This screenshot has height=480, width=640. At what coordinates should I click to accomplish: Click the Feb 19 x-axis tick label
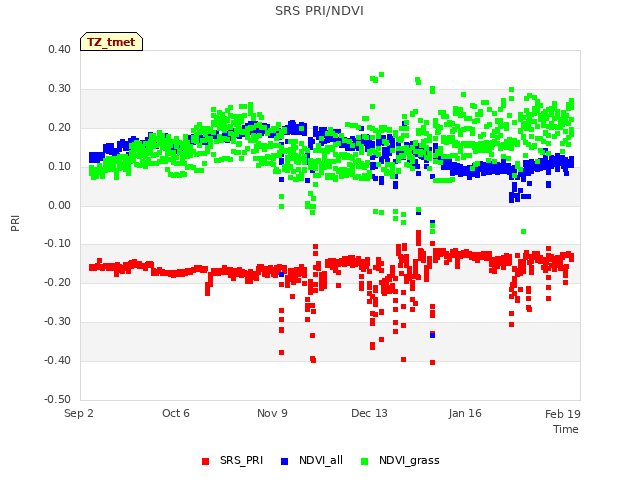coord(562,414)
